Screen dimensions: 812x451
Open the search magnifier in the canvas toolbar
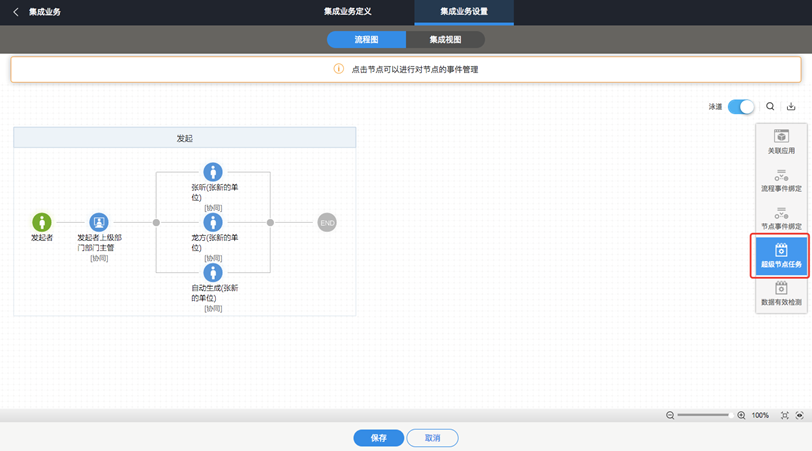(x=770, y=106)
